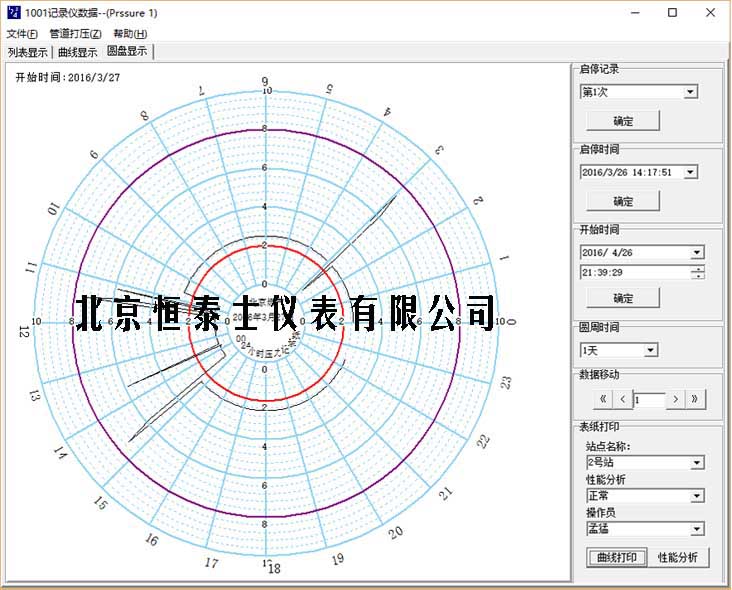Open the 管道打压(Z) menu
732x590 pixels.
(75, 34)
